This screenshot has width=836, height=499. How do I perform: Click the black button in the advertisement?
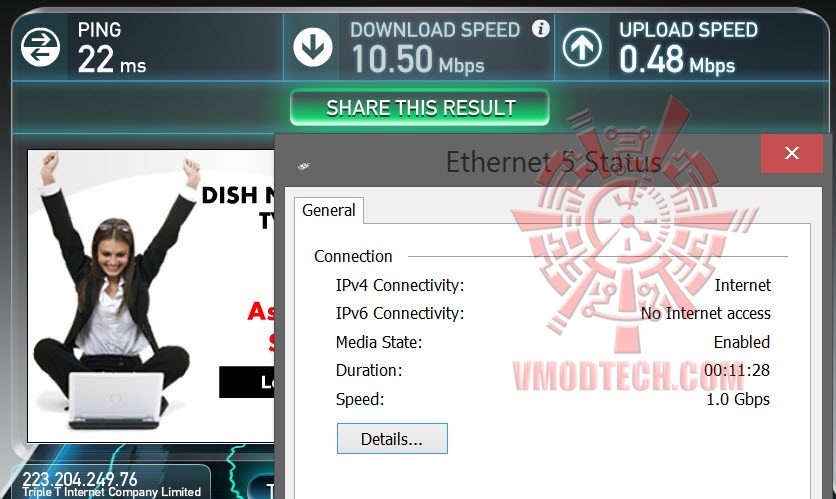247,382
